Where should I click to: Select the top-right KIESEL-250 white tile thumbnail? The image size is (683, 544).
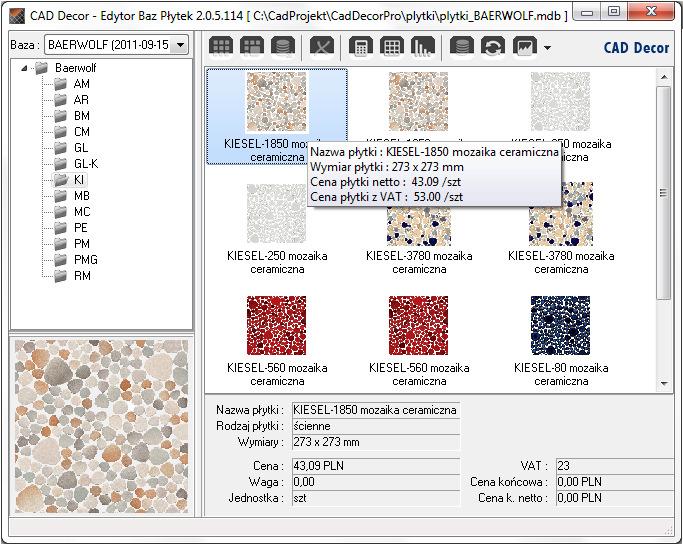click(561, 102)
